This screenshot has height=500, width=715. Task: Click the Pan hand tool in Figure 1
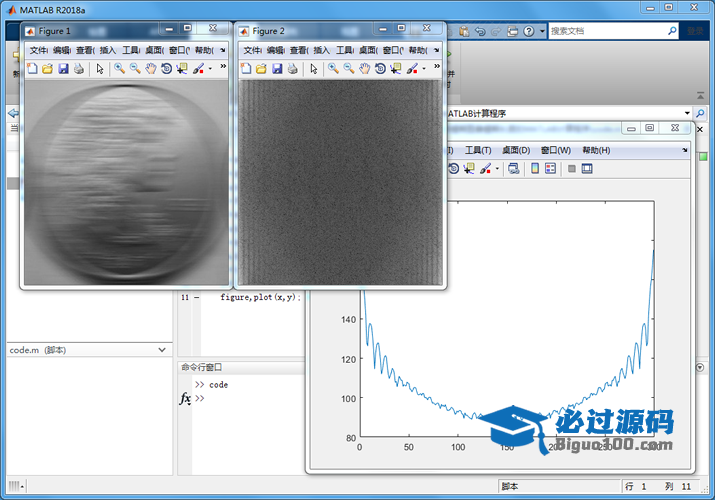(150, 69)
